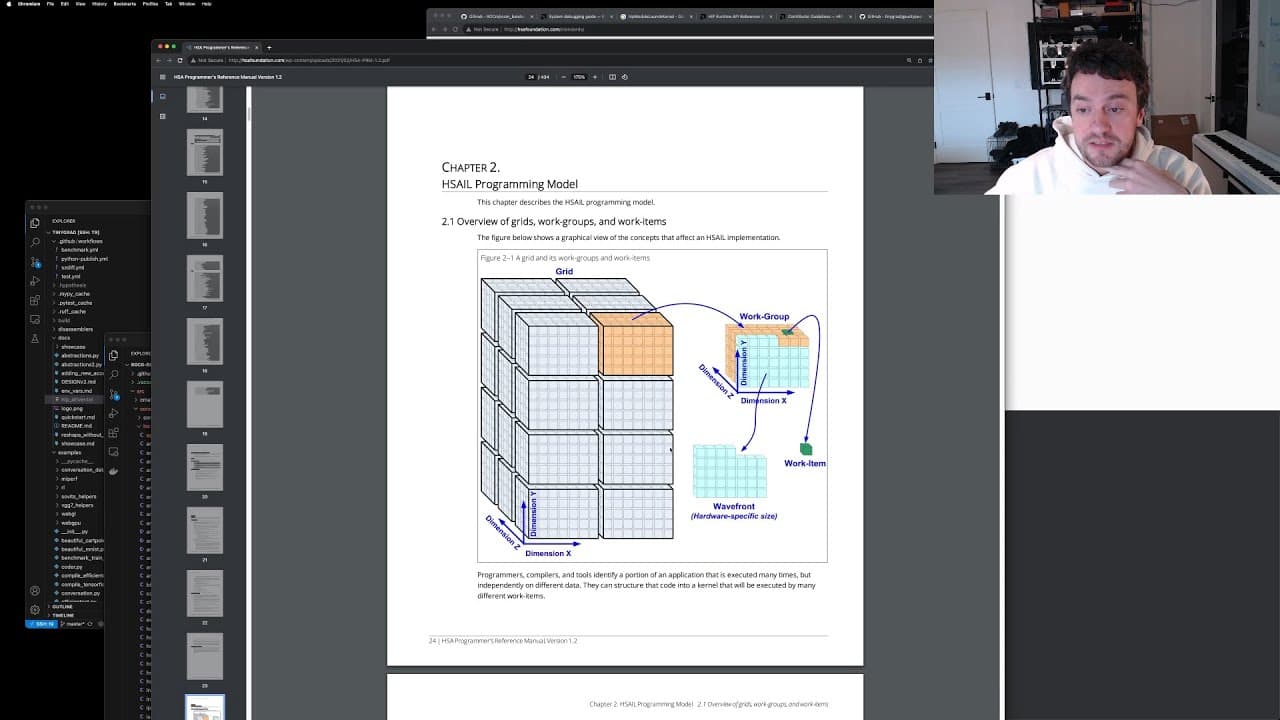The height and width of the screenshot is (720, 1280).
Task: Expand the OUTLINE section in VS Code
Action: pos(62,607)
